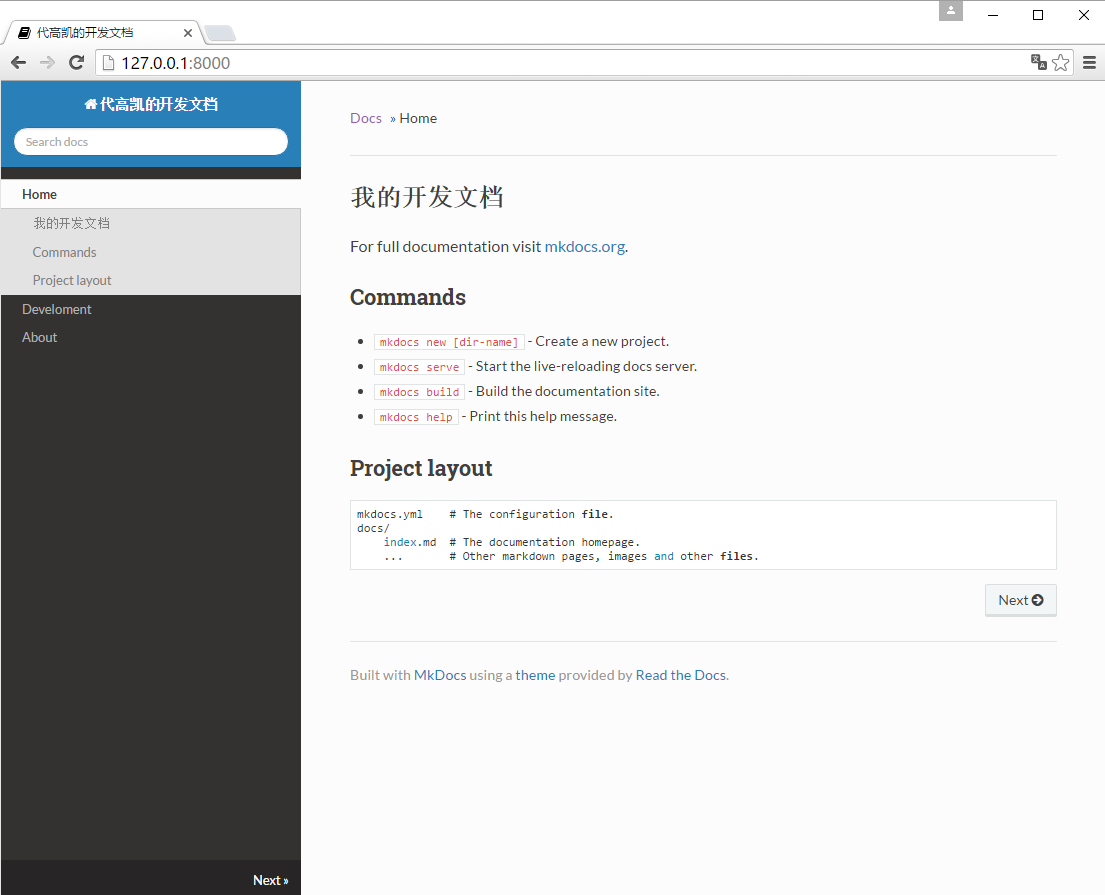Click the browser back arrow
The height and width of the screenshot is (895, 1105).
pos(19,63)
